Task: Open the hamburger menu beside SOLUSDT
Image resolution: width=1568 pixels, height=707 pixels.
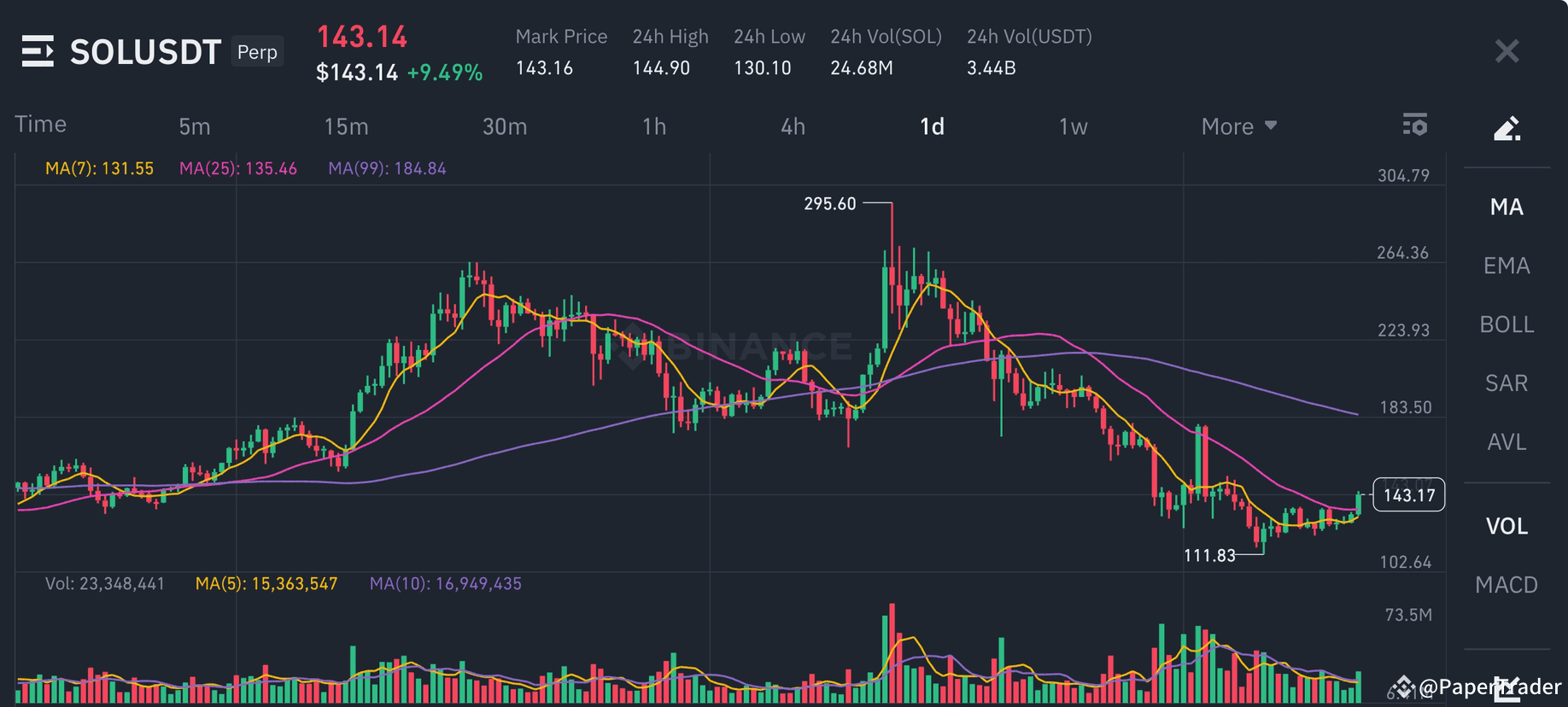Action: pyautogui.click(x=38, y=51)
